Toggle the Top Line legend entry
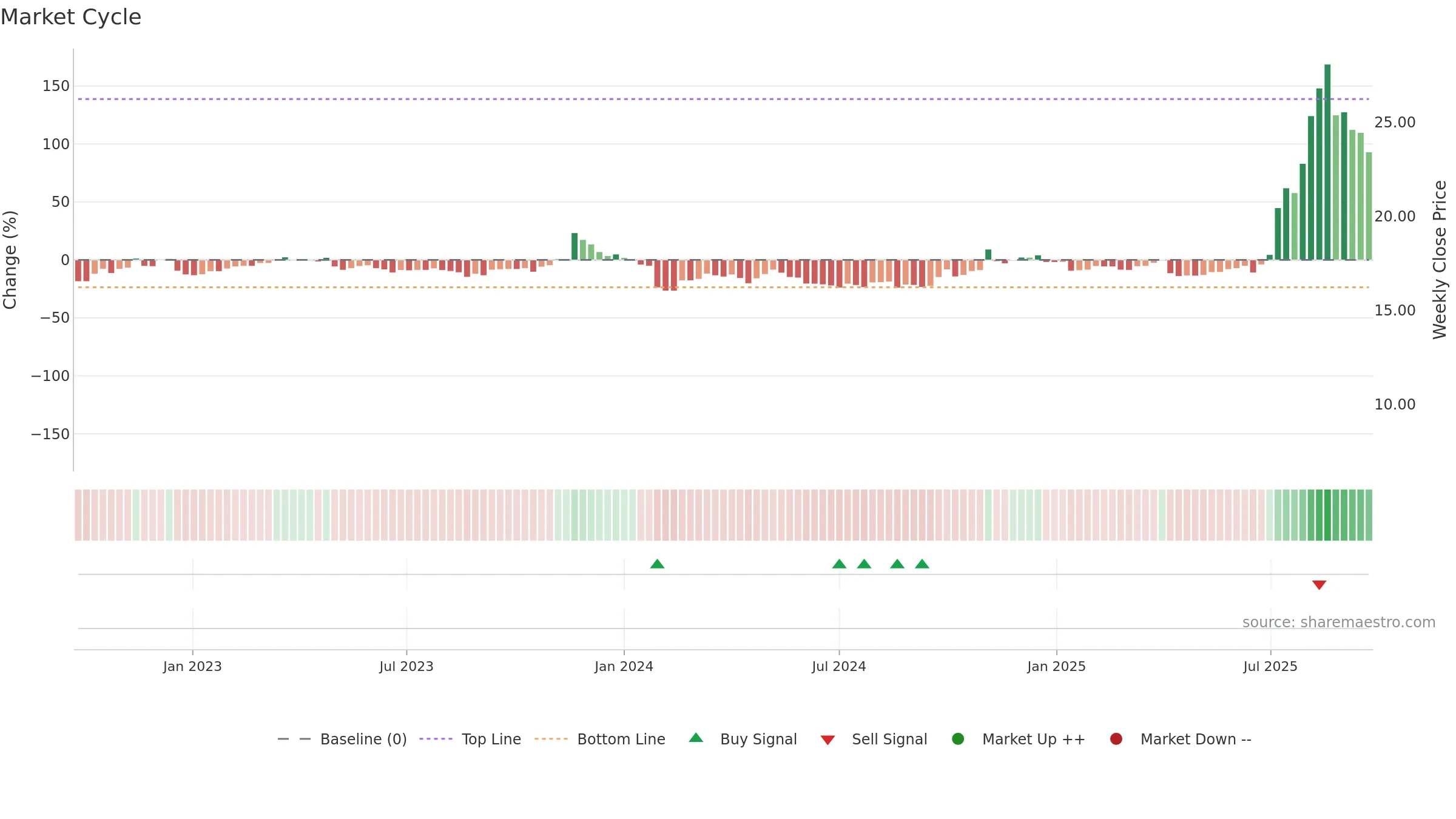 click(x=470, y=740)
